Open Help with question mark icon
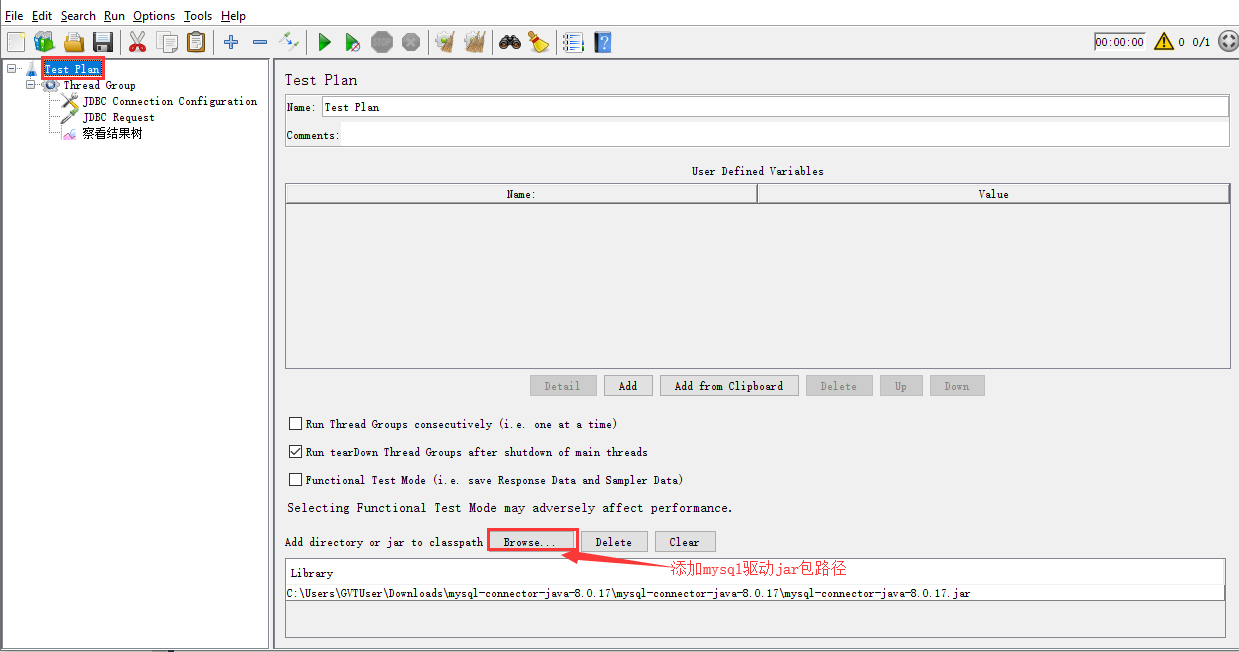Image resolution: width=1239 pixels, height=652 pixels. [602, 42]
